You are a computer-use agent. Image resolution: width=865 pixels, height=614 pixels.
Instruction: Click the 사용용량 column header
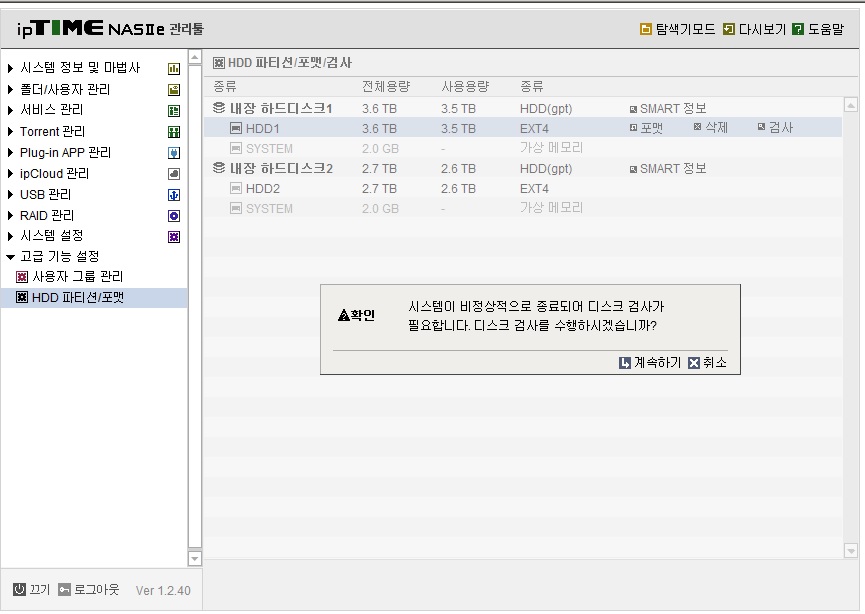pos(465,87)
